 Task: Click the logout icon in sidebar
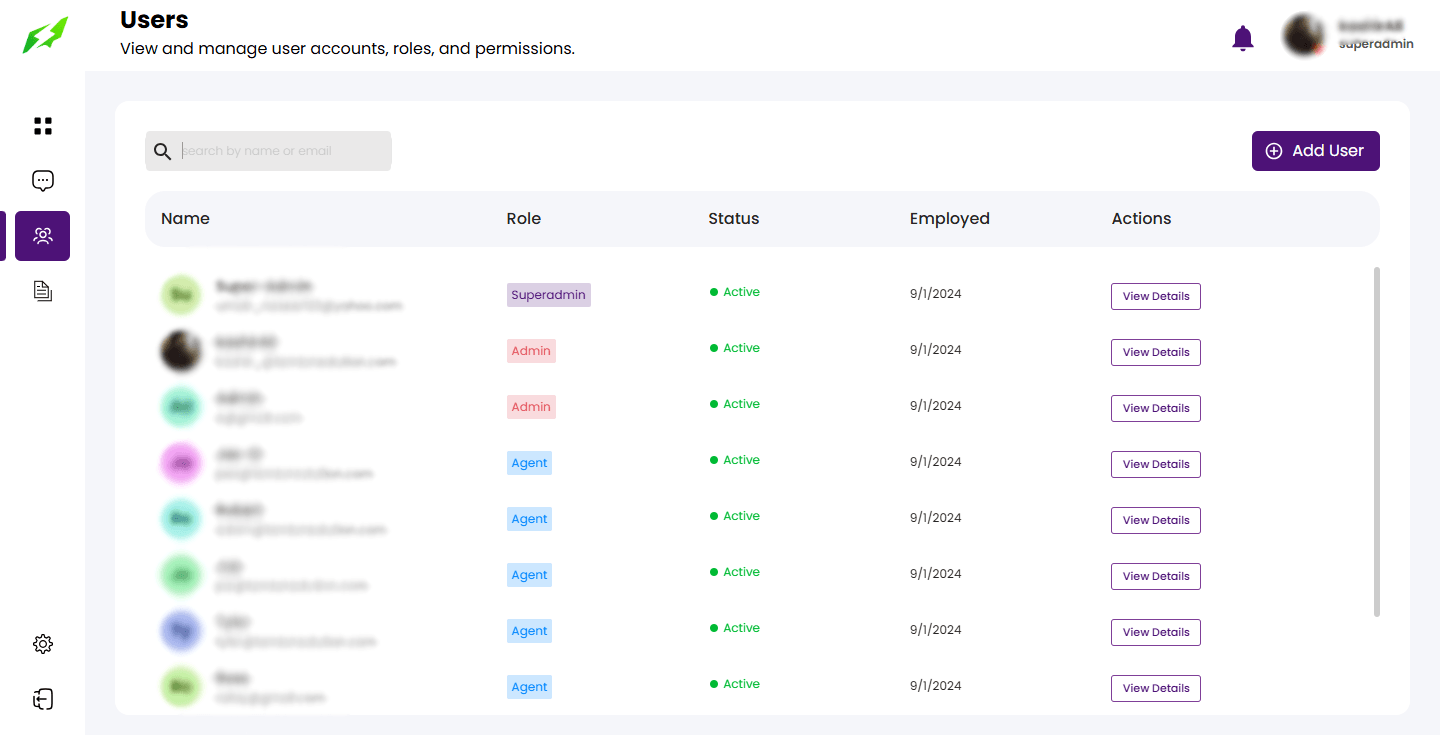(43, 699)
